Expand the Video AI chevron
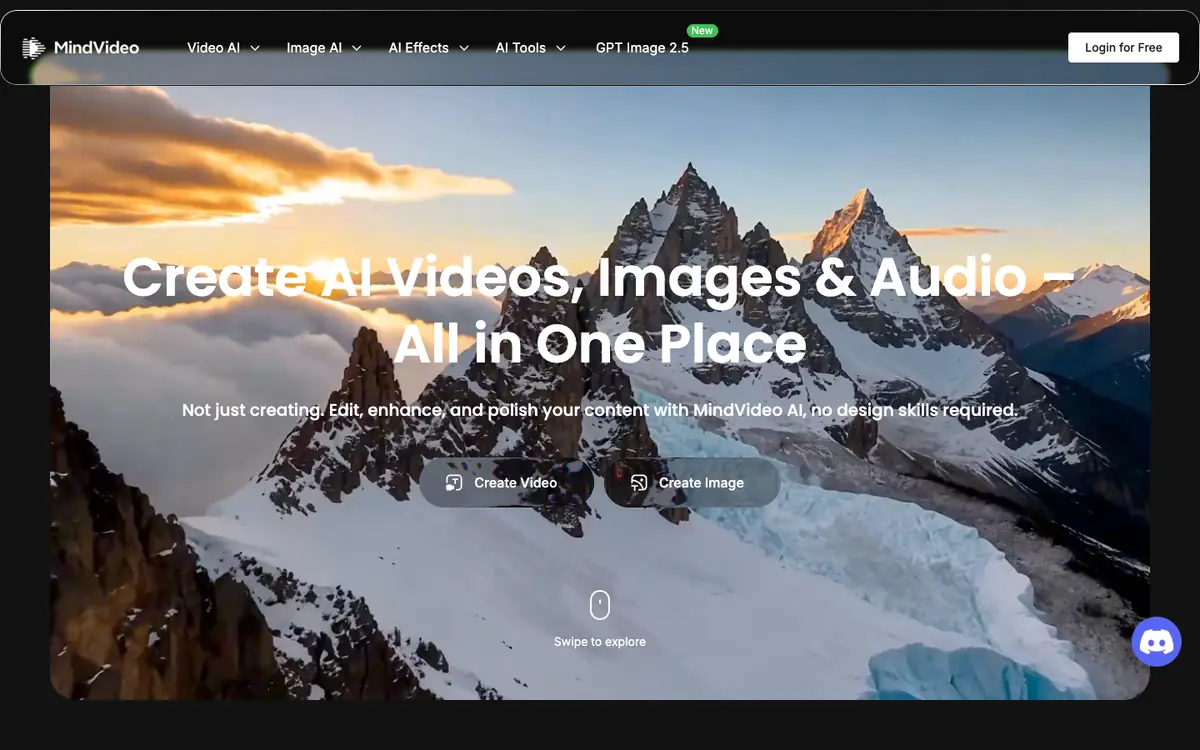Viewport: 1200px width, 750px height. click(255, 48)
